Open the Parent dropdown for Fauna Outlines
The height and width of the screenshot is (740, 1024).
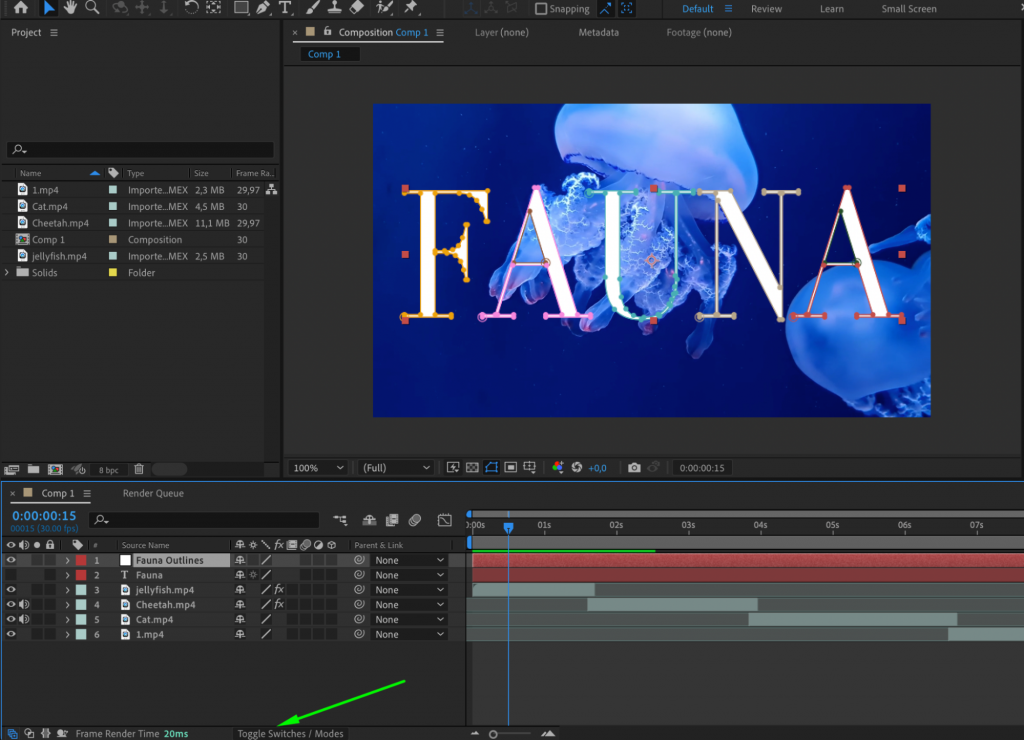408,560
